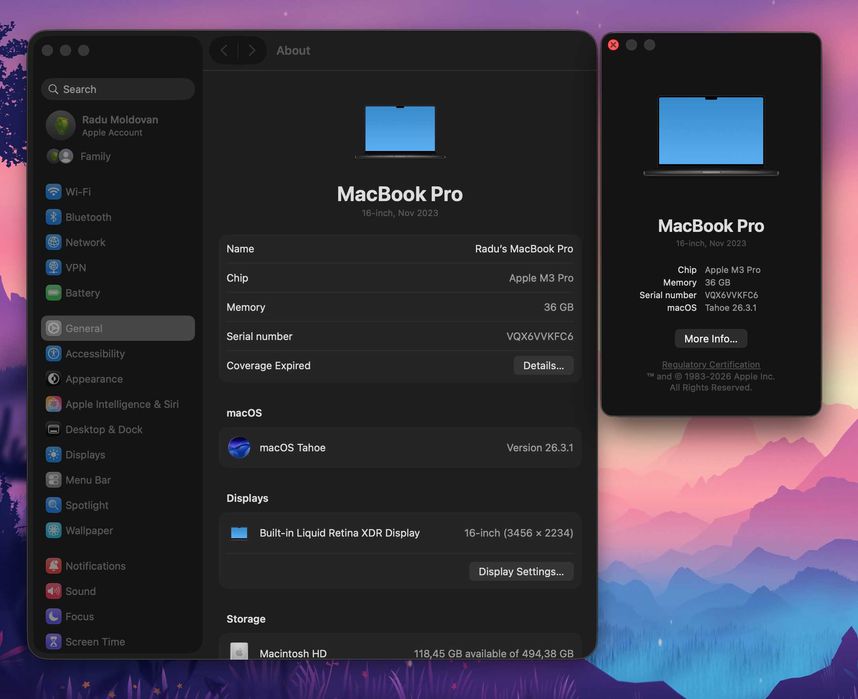Image resolution: width=858 pixels, height=699 pixels.
Task: Click the Version 26.3.1 text
Action: coord(540,447)
